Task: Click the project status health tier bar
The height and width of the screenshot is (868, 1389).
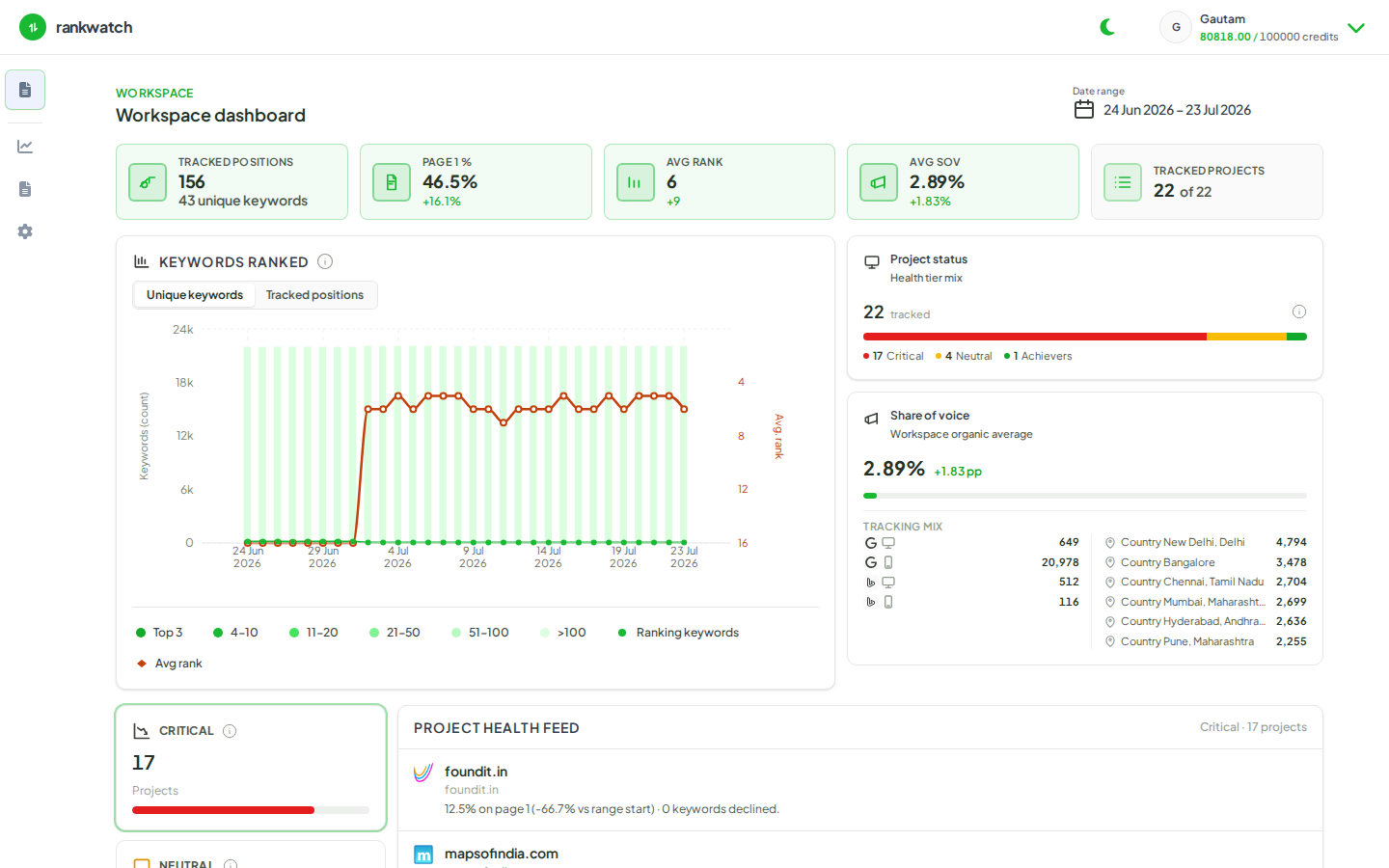Action: click(x=1085, y=337)
